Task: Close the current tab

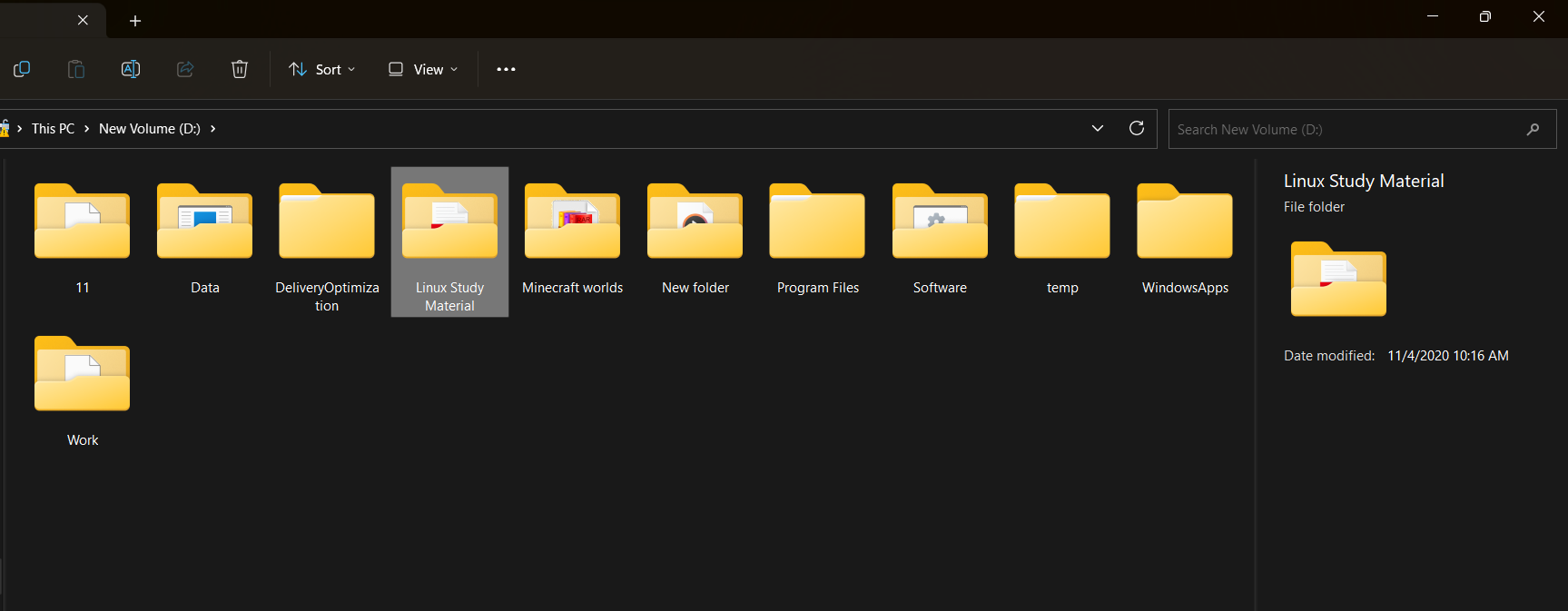Action: 83,20
